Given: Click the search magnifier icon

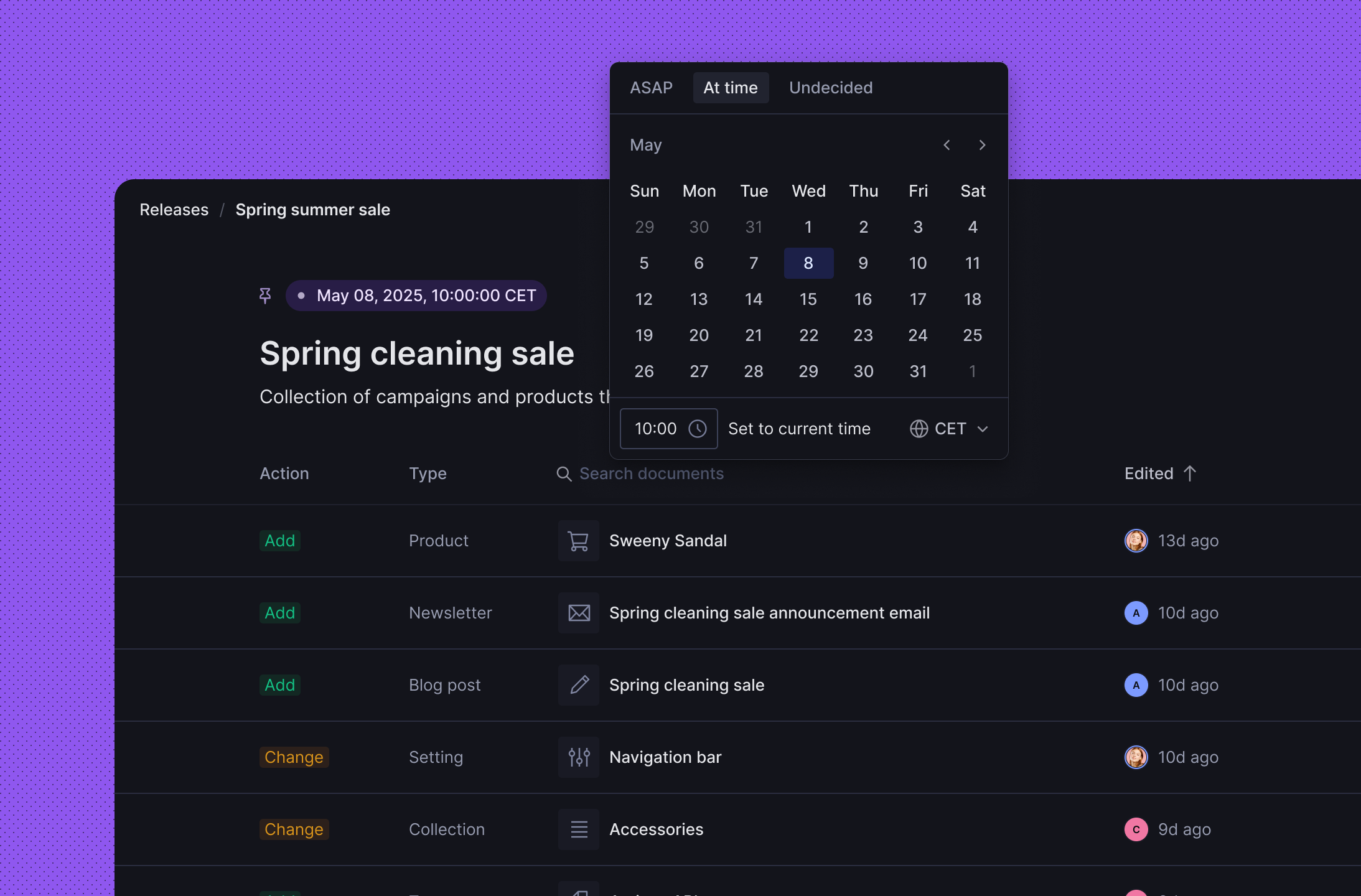Looking at the screenshot, I should [564, 474].
